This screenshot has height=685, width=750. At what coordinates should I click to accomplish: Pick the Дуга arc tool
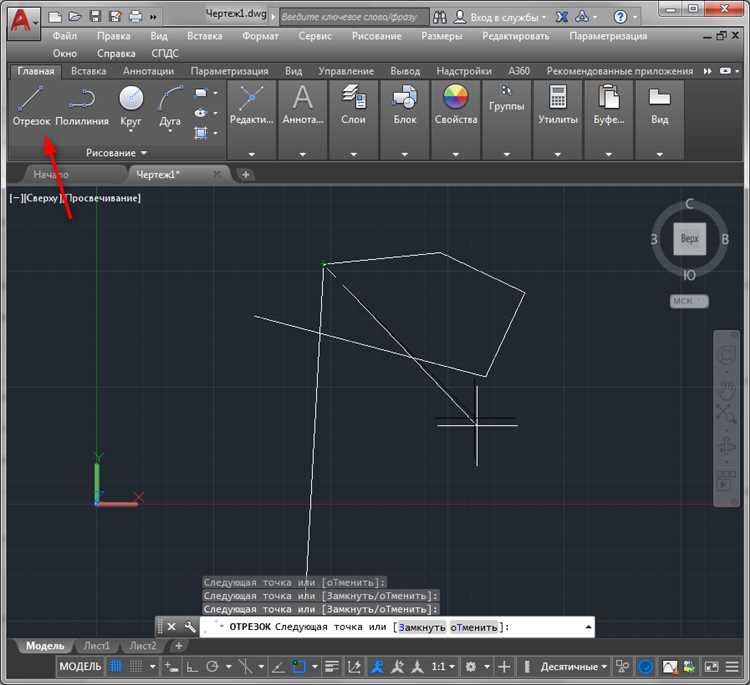tap(170, 106)
